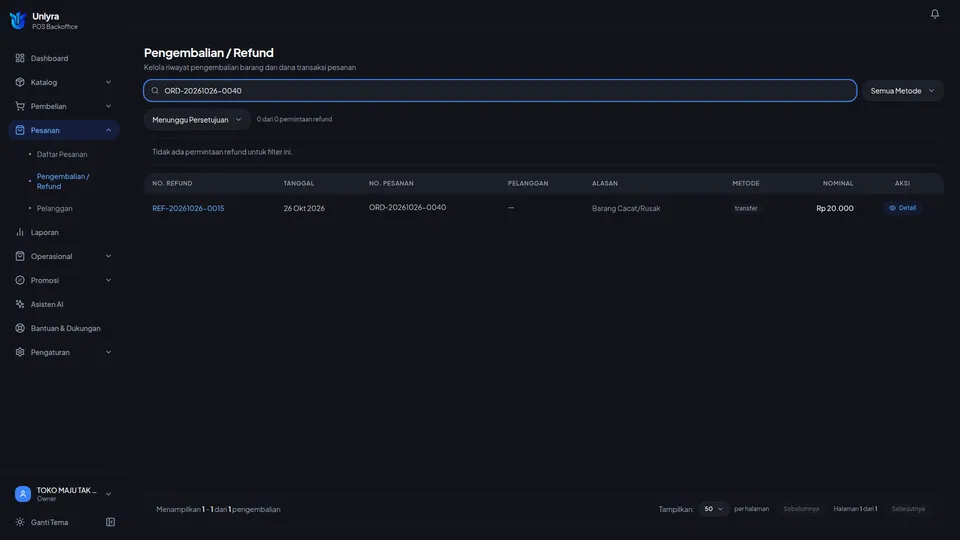Click the Detail button for the refund

click(902, 208)
